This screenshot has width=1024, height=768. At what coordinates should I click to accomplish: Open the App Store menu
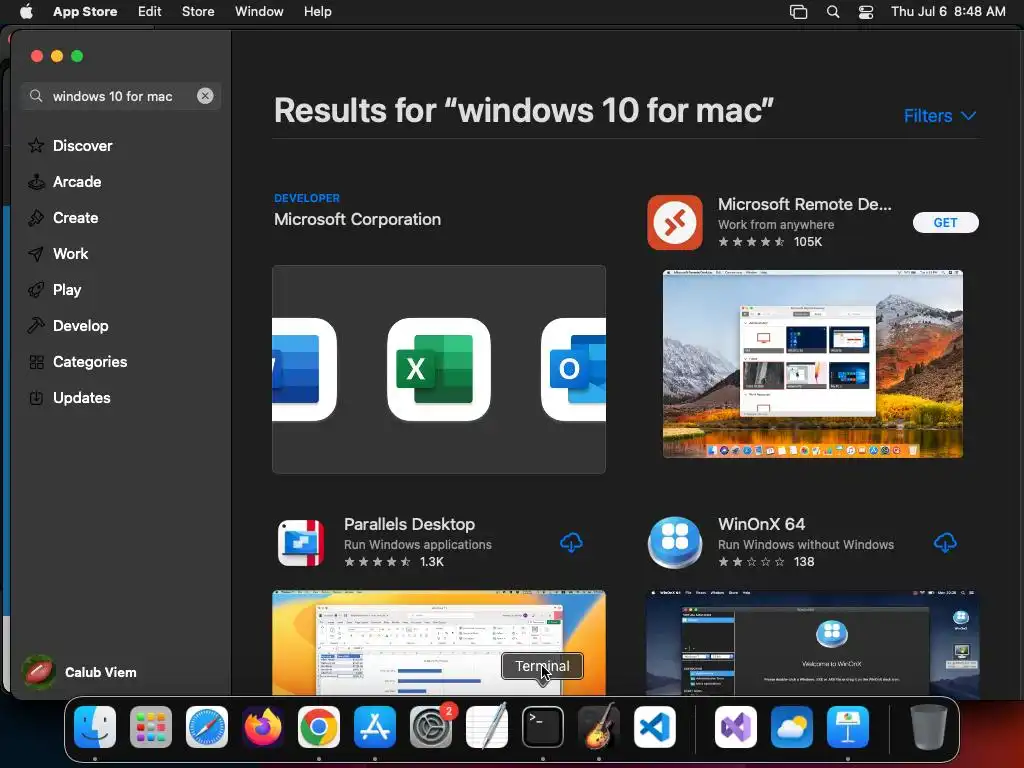[x=85, y=12]
